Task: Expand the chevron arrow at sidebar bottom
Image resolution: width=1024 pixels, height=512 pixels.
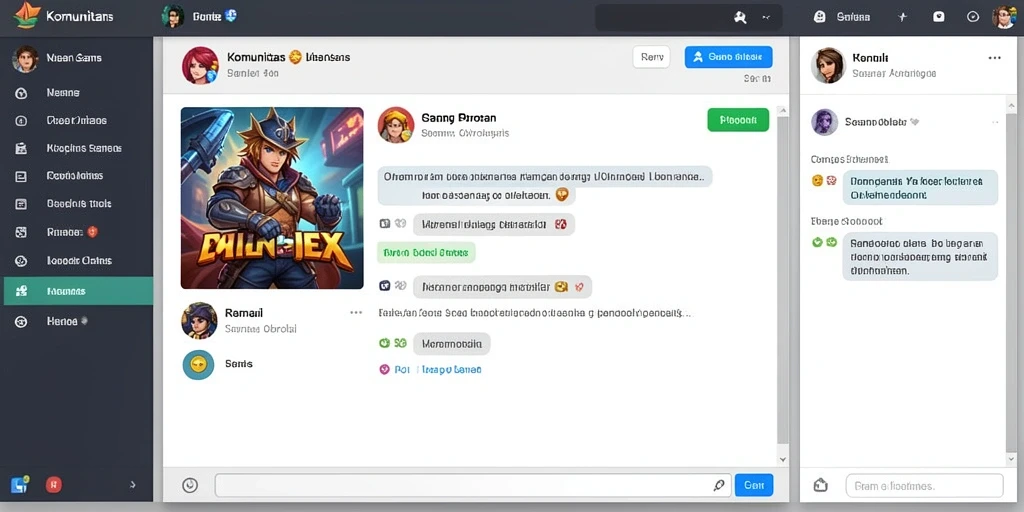Action: pyautogui.click(x=133, y=485)
